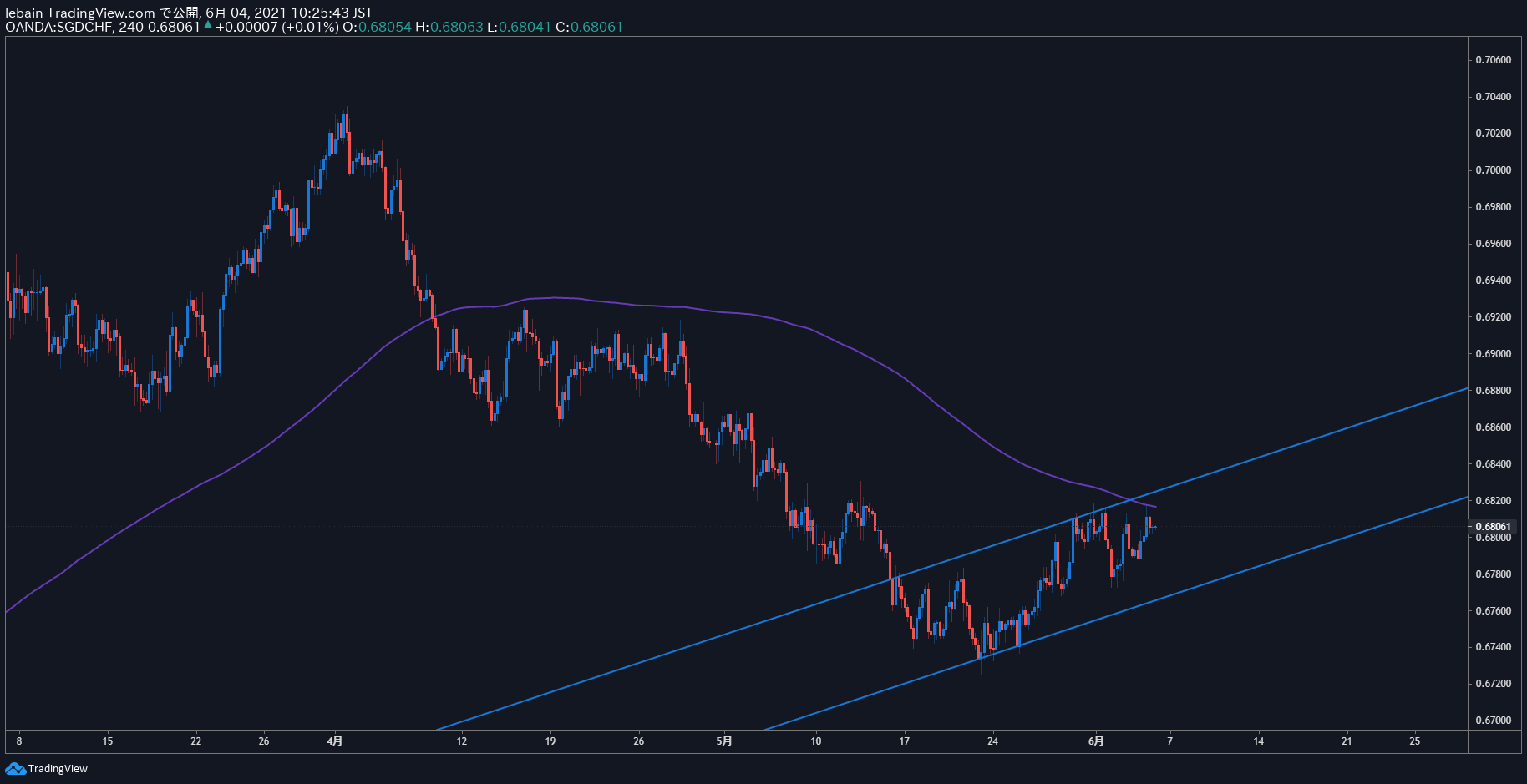Screen dimensions: 1527x784
Task: Click the 0.68400 price axis label
Action: tap(1493, 464)
